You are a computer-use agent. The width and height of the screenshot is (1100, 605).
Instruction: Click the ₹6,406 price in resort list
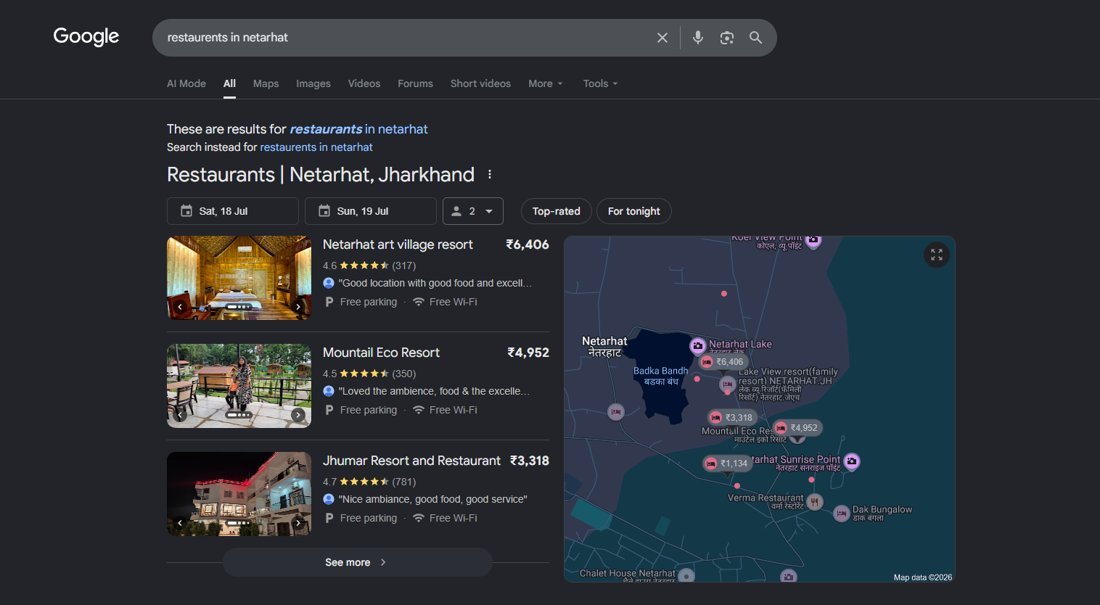coord(528,245)
